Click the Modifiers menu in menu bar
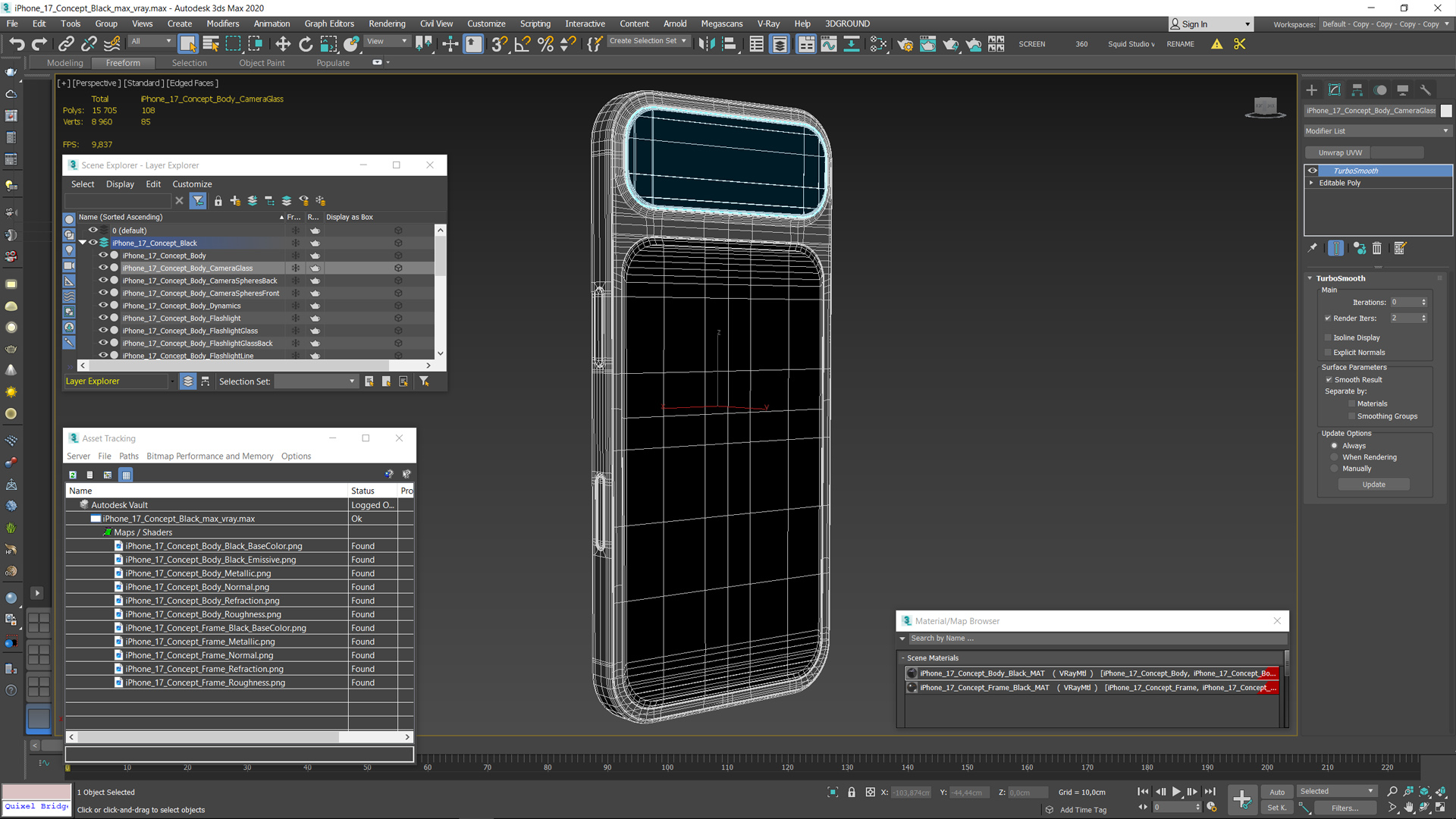 [x=224, y=23]
